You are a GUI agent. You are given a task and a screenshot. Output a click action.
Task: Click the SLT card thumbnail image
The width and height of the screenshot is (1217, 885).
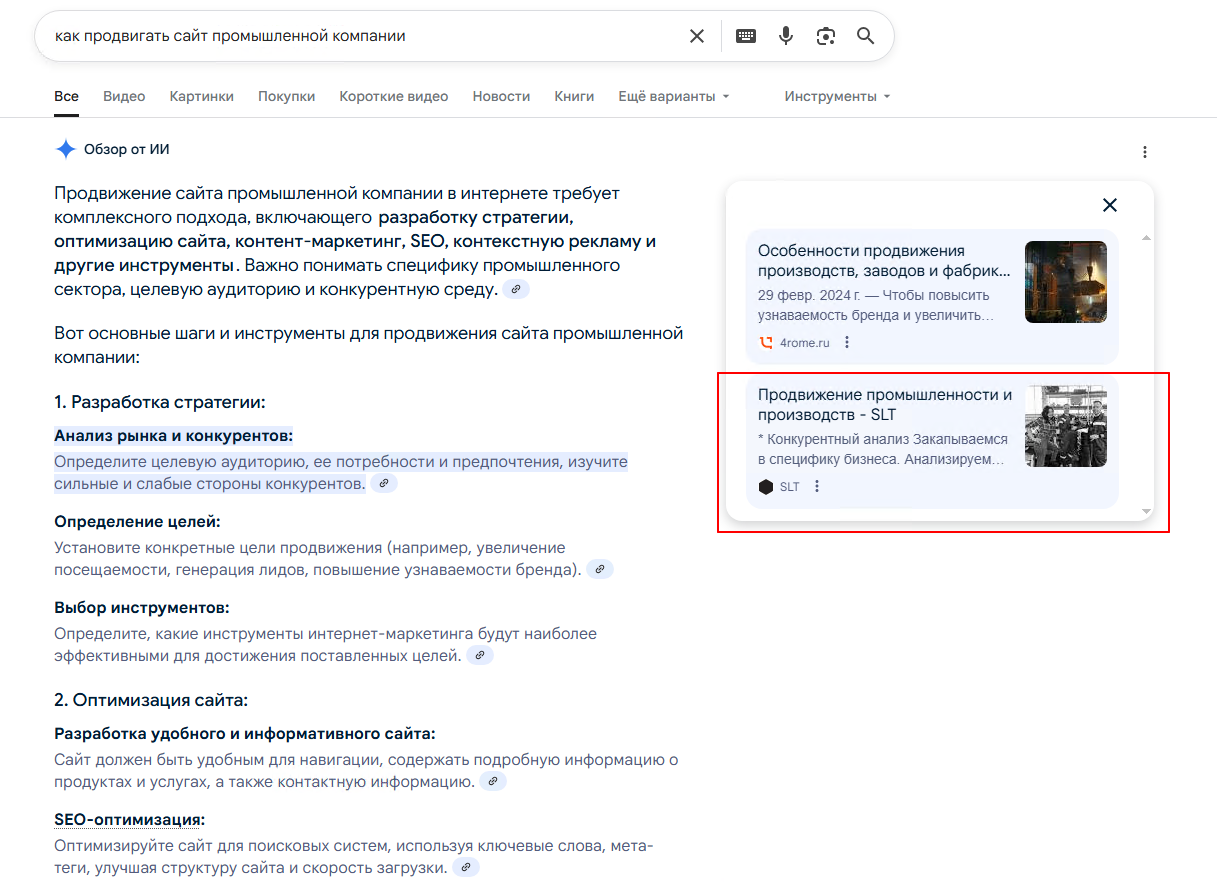(x=1065, y=426)
